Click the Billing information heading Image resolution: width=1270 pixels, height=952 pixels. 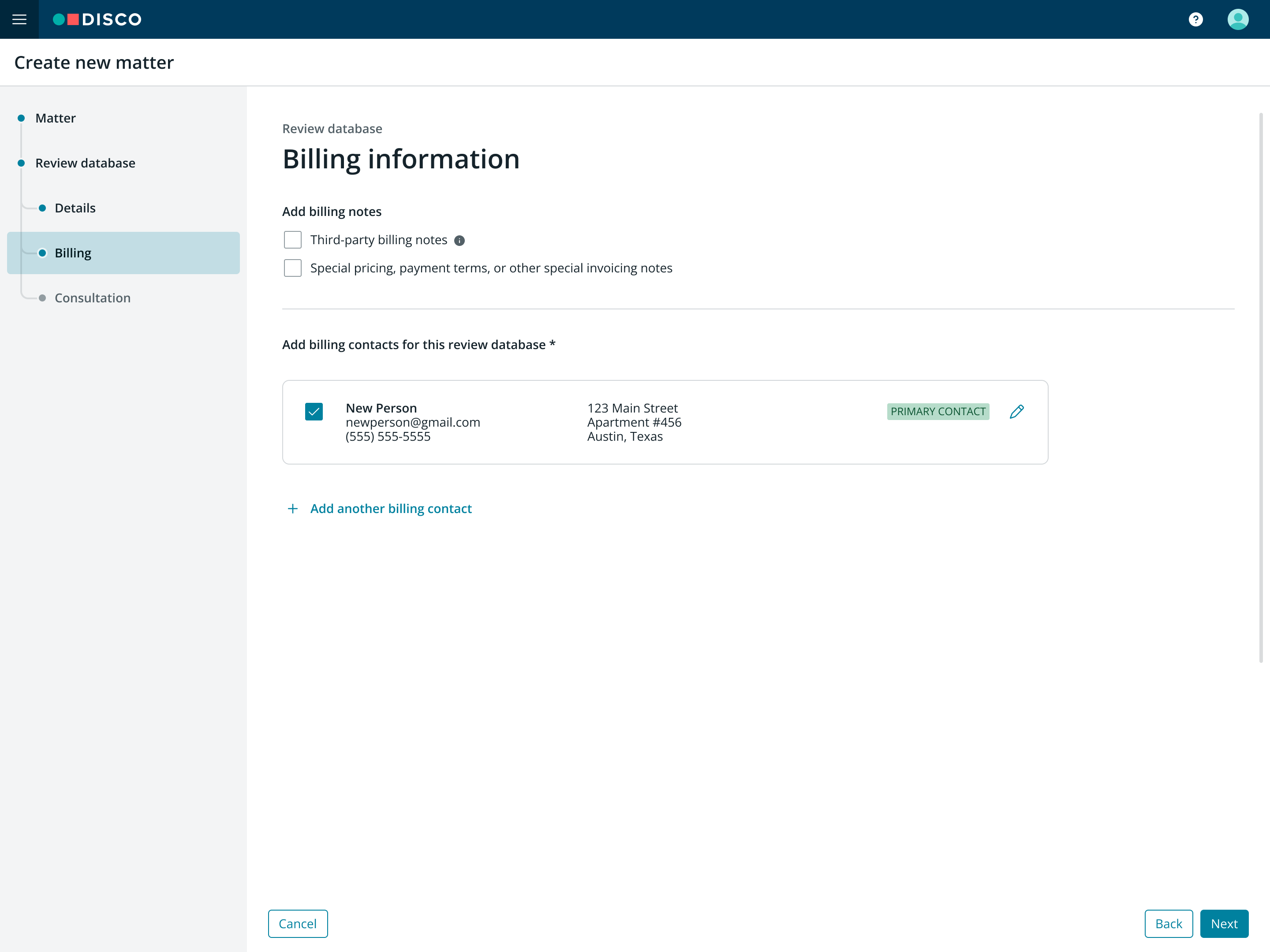(401, 159)
